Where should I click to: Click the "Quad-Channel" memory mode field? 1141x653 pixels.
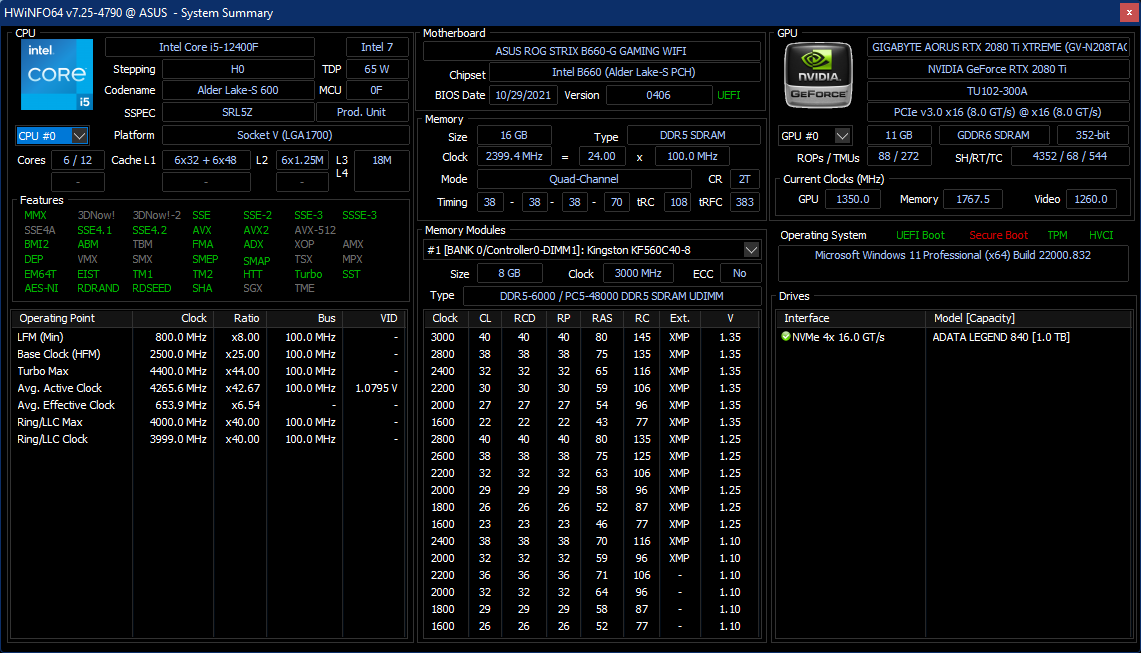[584, 179]
